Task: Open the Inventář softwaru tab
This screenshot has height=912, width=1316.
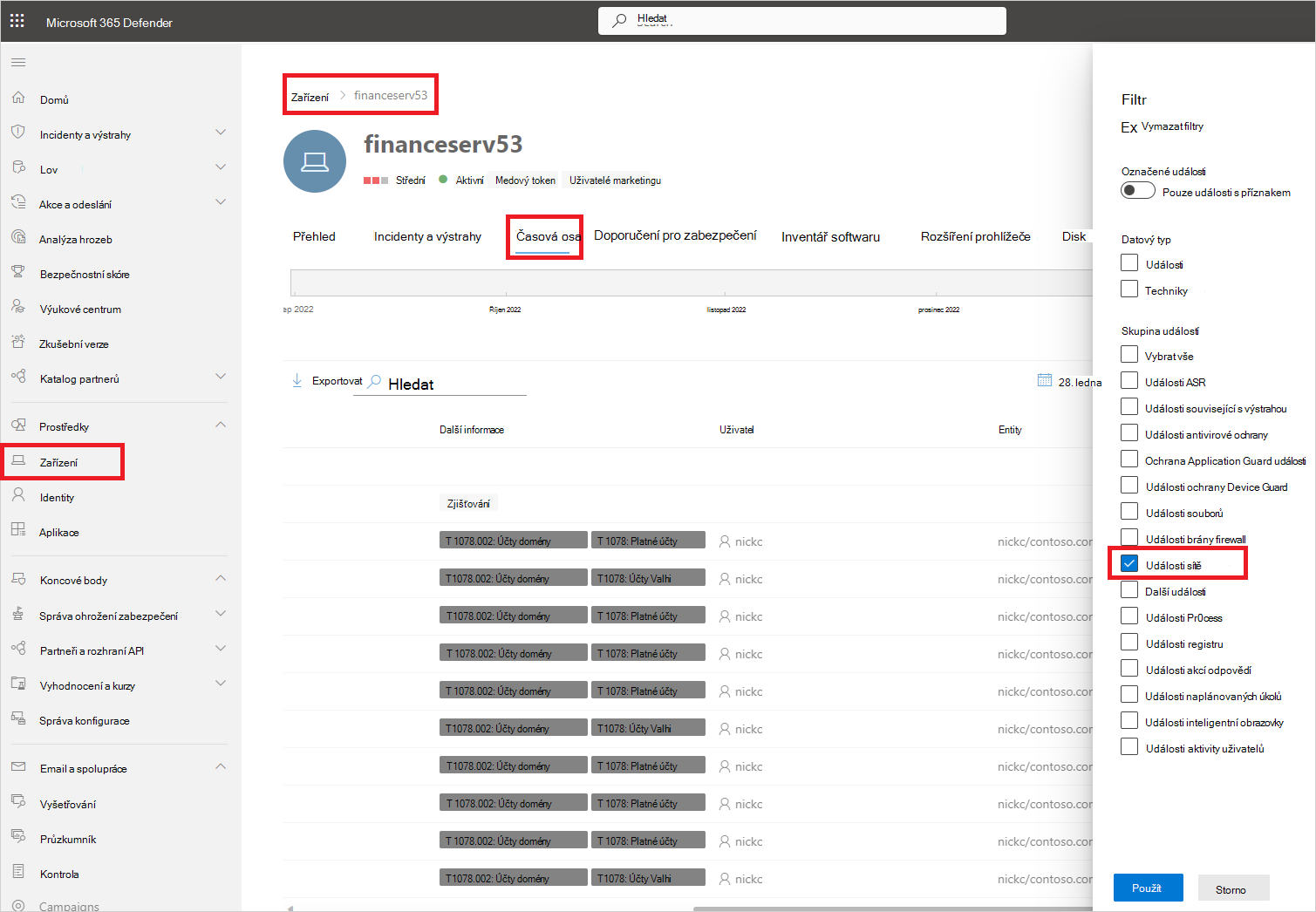Action: 830,237
